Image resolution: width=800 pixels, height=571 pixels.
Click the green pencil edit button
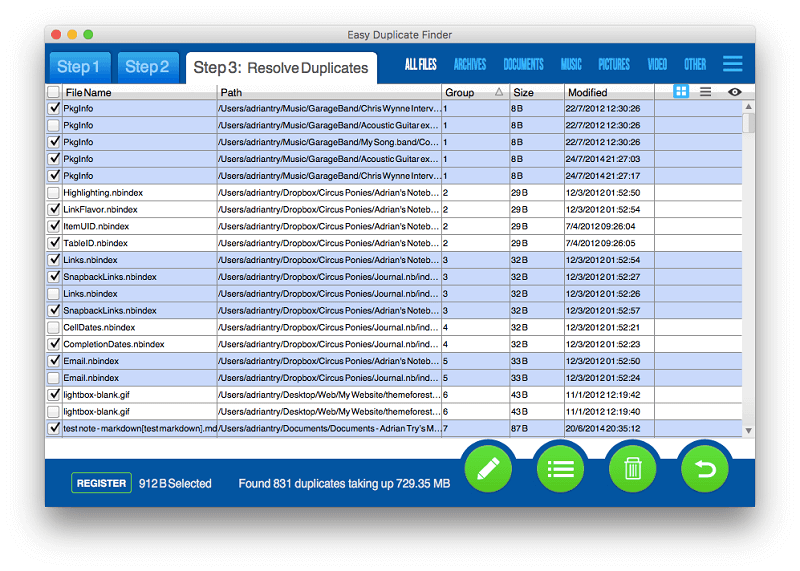(488, 468)
